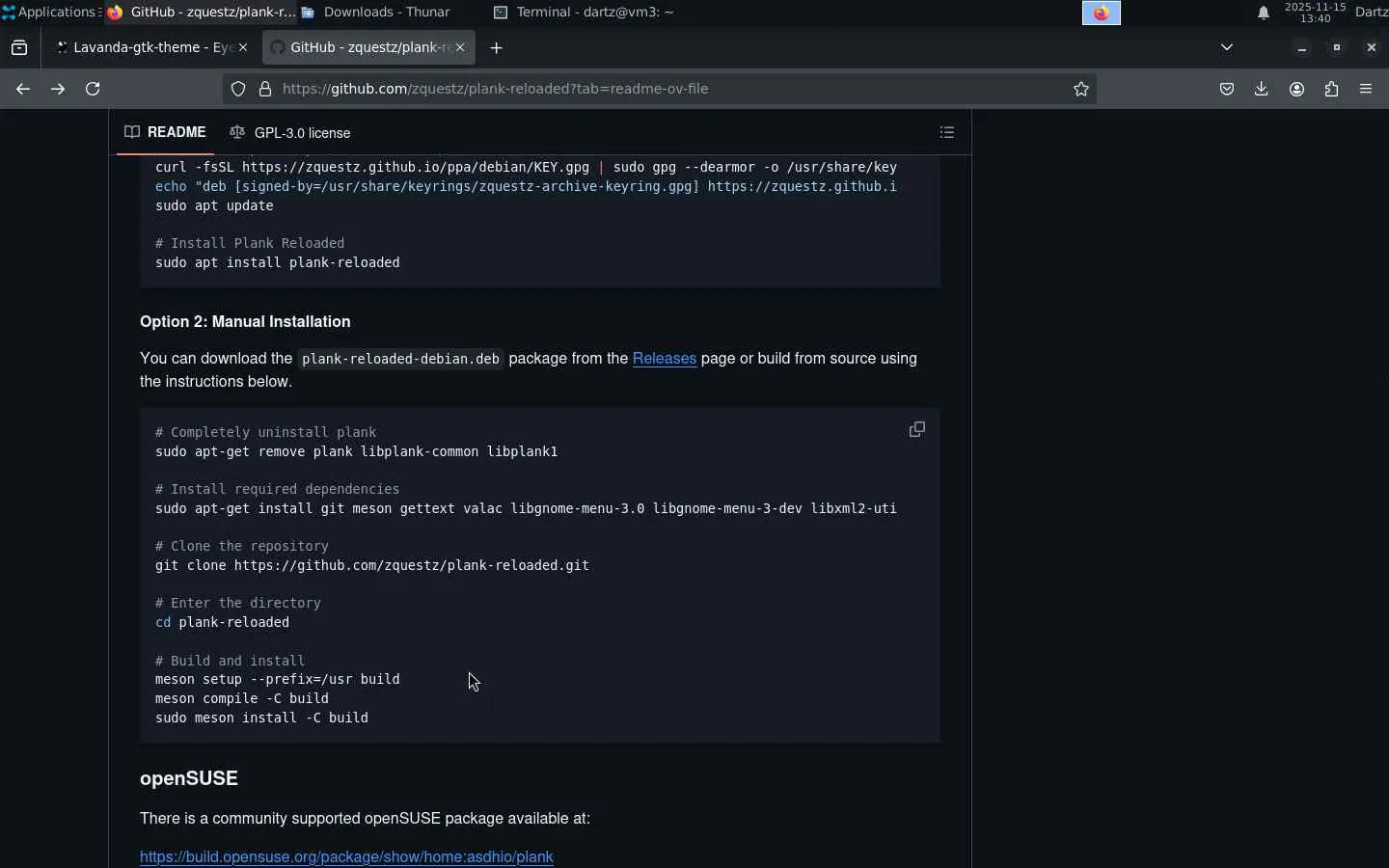Close the Lavanda-gtk-theme tab
The height and width of the screenshot is (868, 1389).
point(243,47)
